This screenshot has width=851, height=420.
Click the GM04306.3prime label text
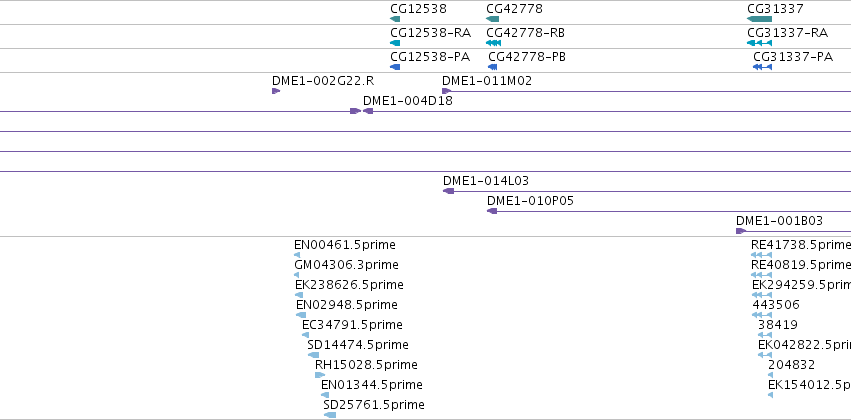tap(346, 264)
